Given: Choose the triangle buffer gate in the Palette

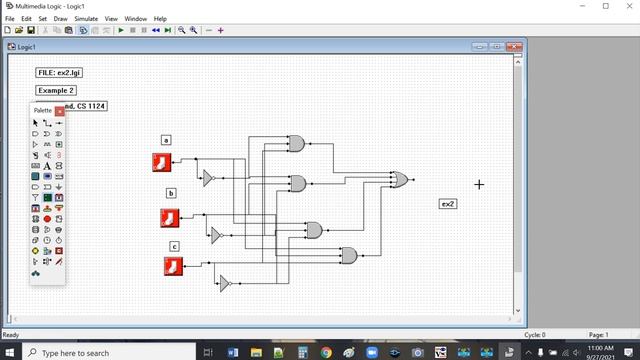Looking at the screenshot, I should click(36, 144).
